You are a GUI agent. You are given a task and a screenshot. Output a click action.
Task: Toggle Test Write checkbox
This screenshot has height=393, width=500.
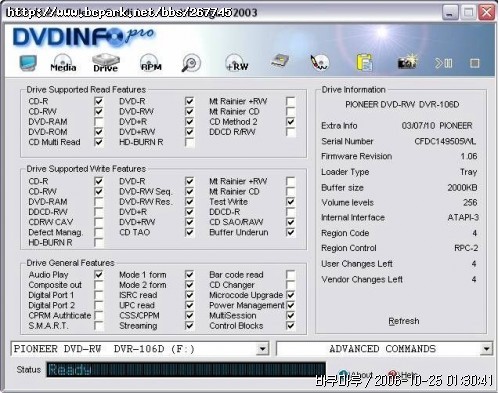coord(291,202)
